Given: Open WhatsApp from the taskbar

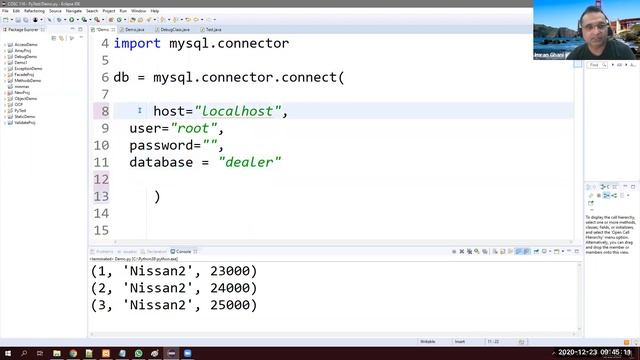Looking at the screenshot, I should click(138, 353).
